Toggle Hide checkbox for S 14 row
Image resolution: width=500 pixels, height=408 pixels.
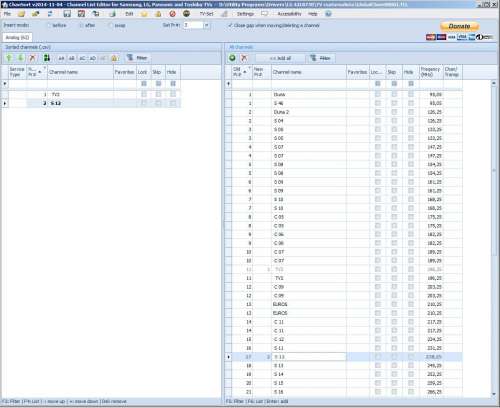(411, 374)
